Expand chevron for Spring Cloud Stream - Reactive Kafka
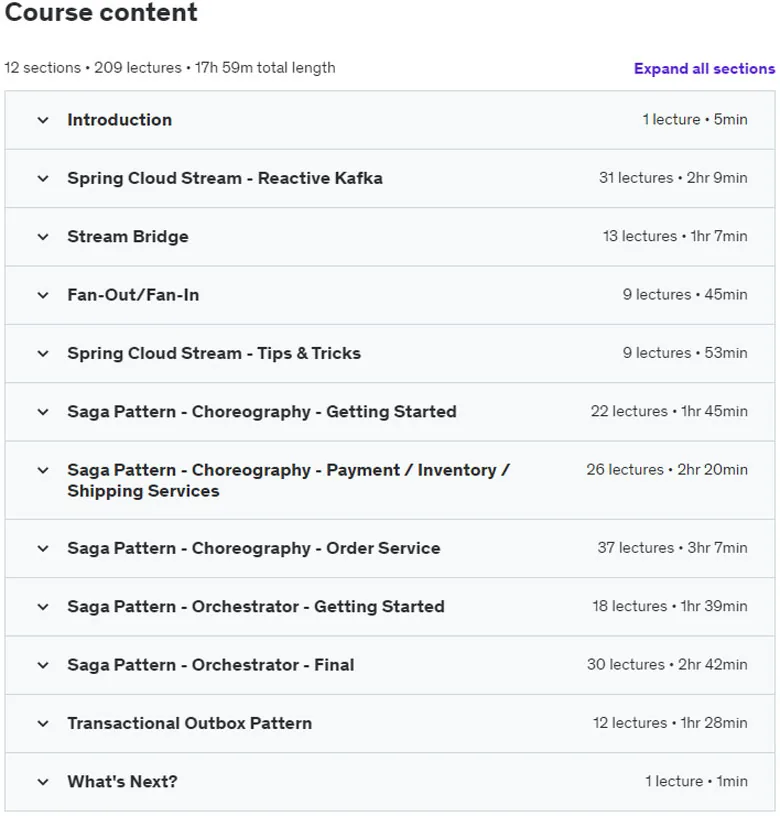 [43, 178]
